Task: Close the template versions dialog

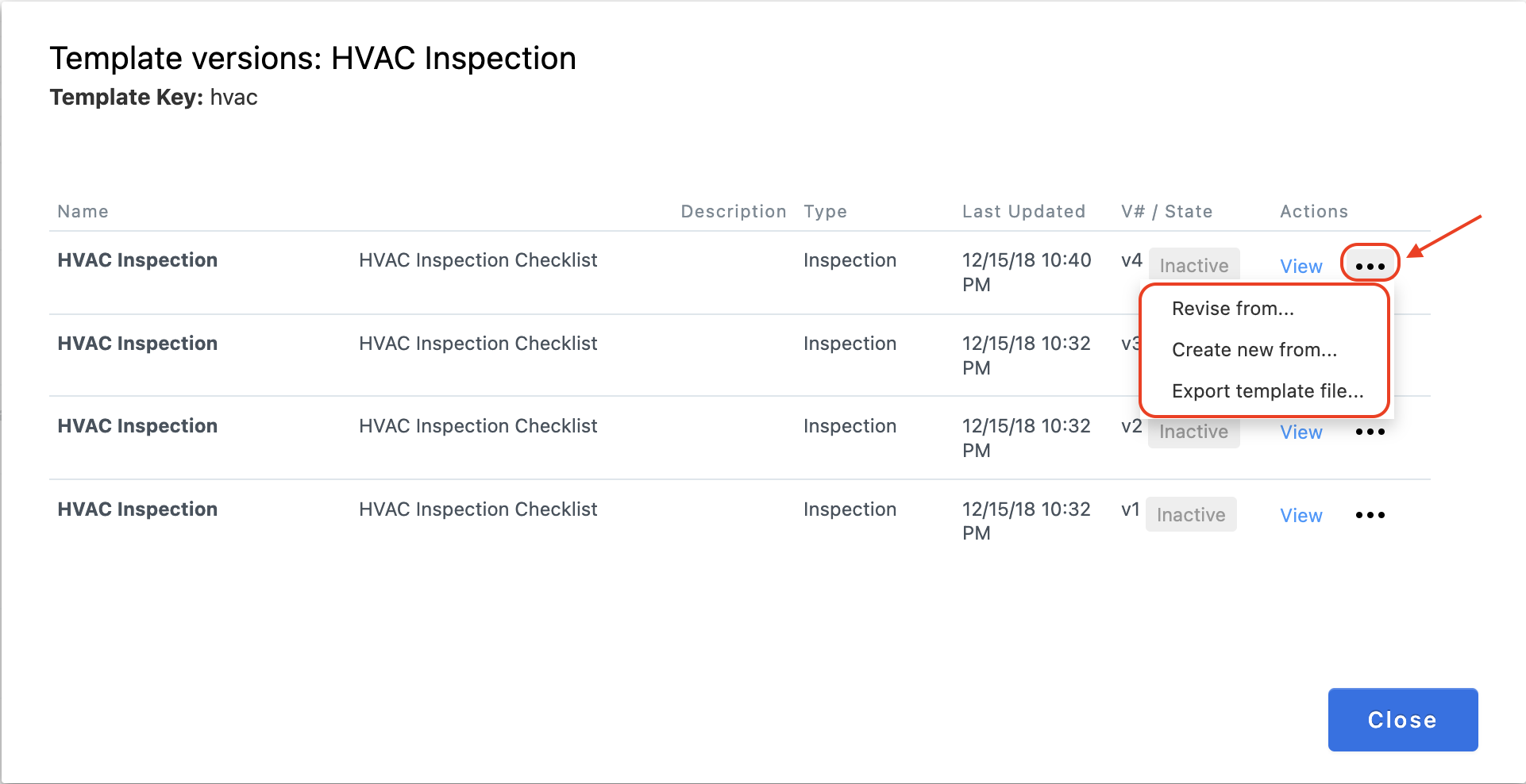Action: coord(1403,720)
